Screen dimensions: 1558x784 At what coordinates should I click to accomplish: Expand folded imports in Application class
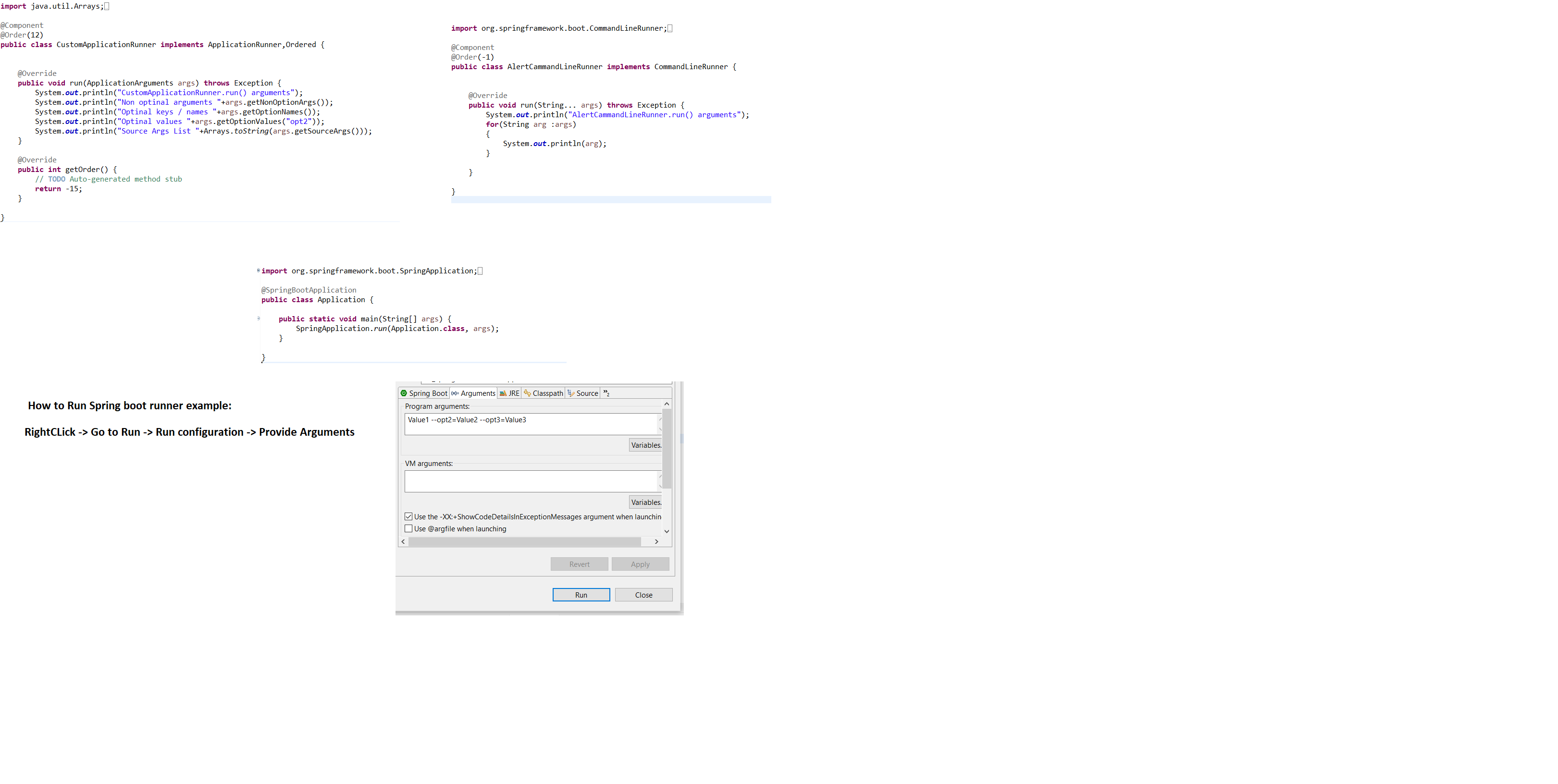tap(259, 270)
